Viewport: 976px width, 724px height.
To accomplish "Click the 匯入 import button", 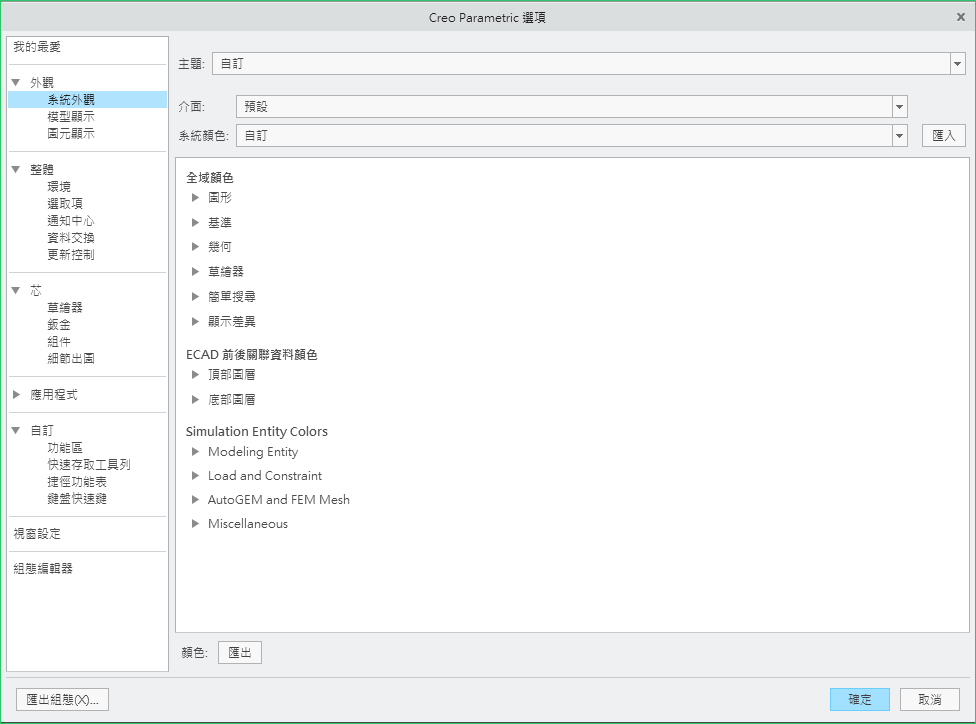I will click(x=943, y=135).
